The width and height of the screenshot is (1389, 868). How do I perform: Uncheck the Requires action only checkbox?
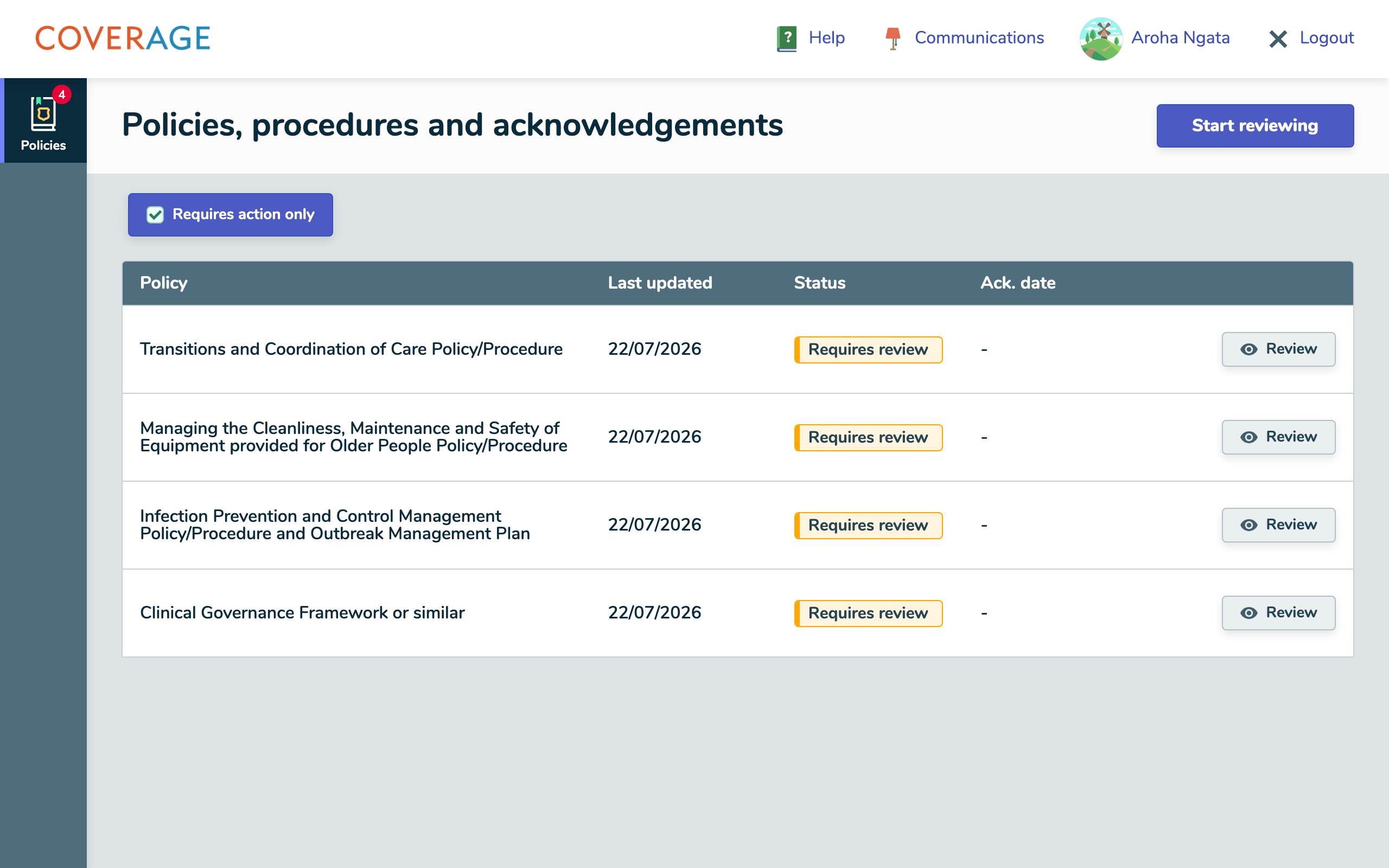tap(155, 215)
